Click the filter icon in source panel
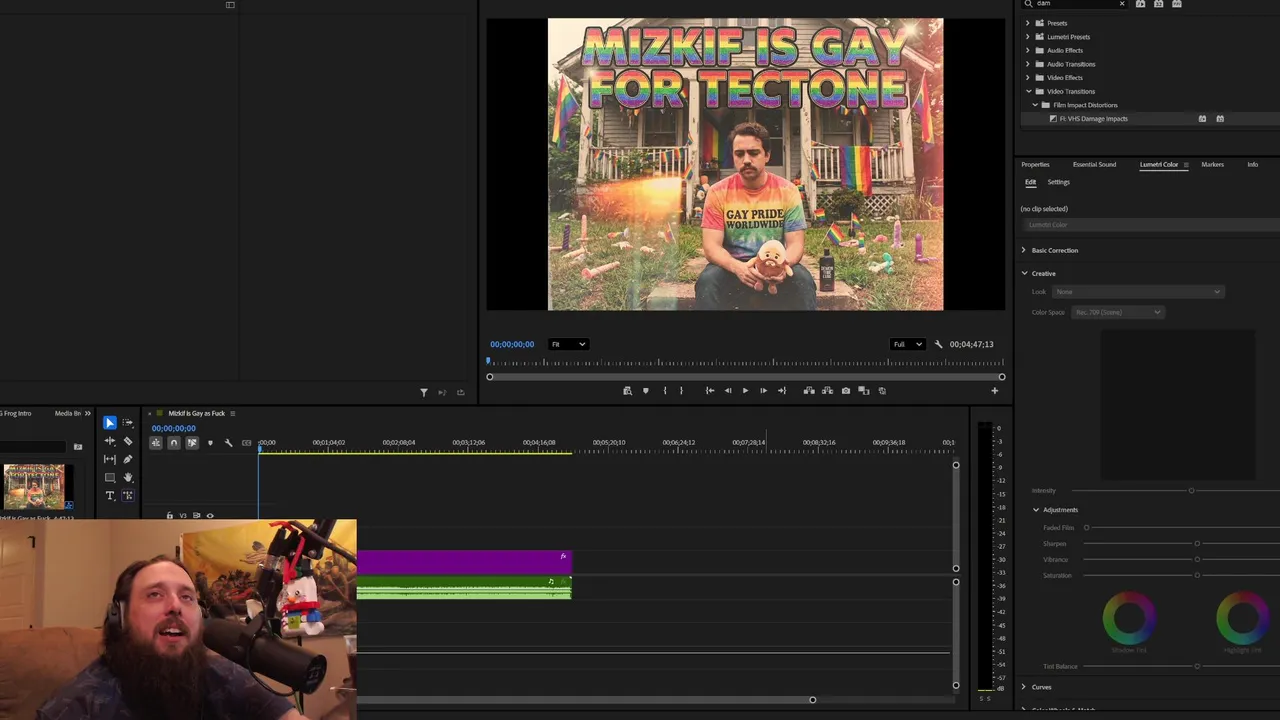 tap(423, 393)
